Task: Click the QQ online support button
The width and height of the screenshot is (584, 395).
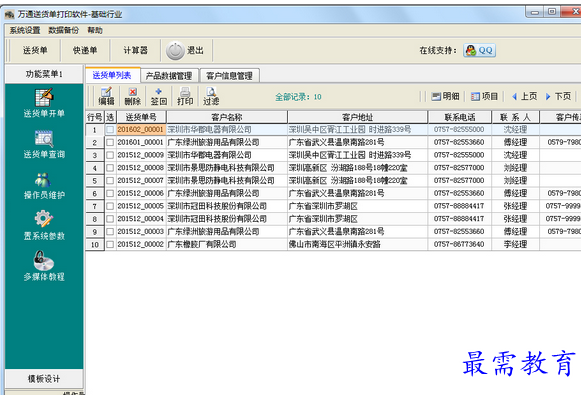Action: tap(480, 50)
